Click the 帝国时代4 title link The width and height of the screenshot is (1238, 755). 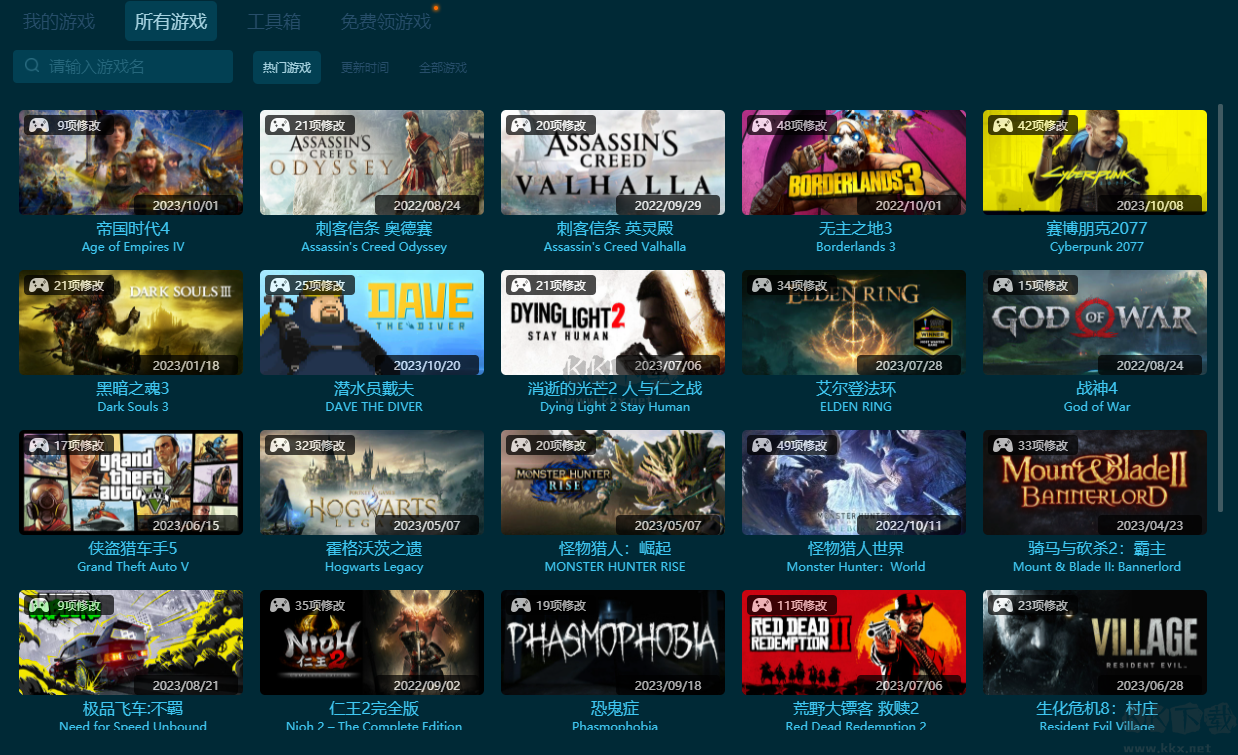click(x=133, y=228)
